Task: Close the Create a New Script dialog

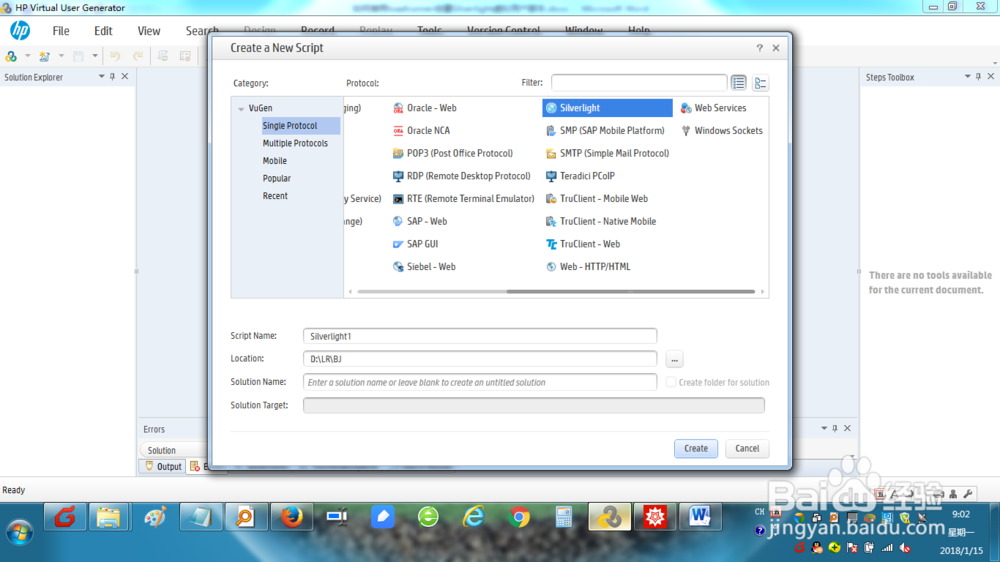Action: 776,48
